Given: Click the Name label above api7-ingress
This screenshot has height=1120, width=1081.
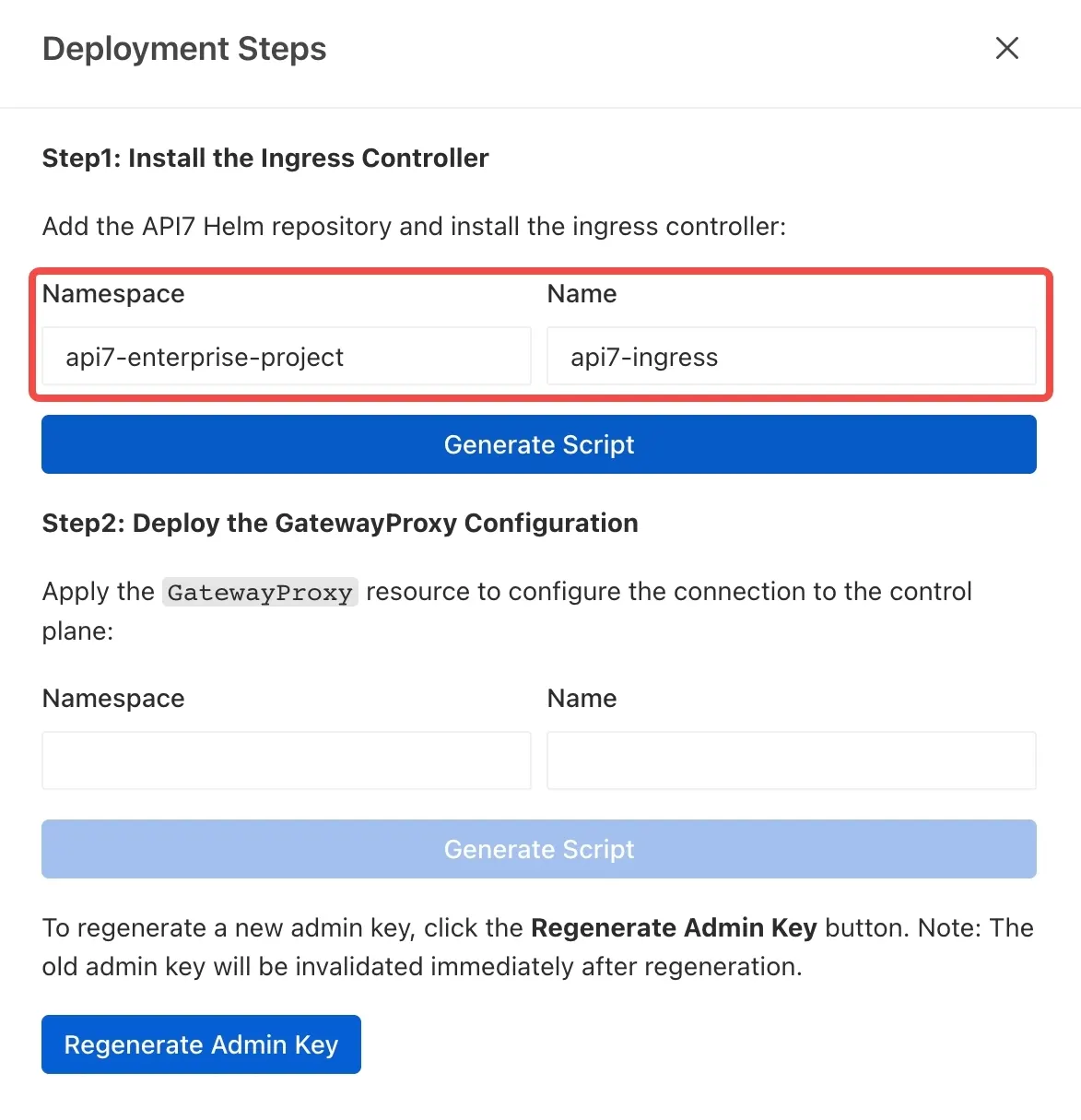Looking at the screenshot, I should (x=581, y=293).
